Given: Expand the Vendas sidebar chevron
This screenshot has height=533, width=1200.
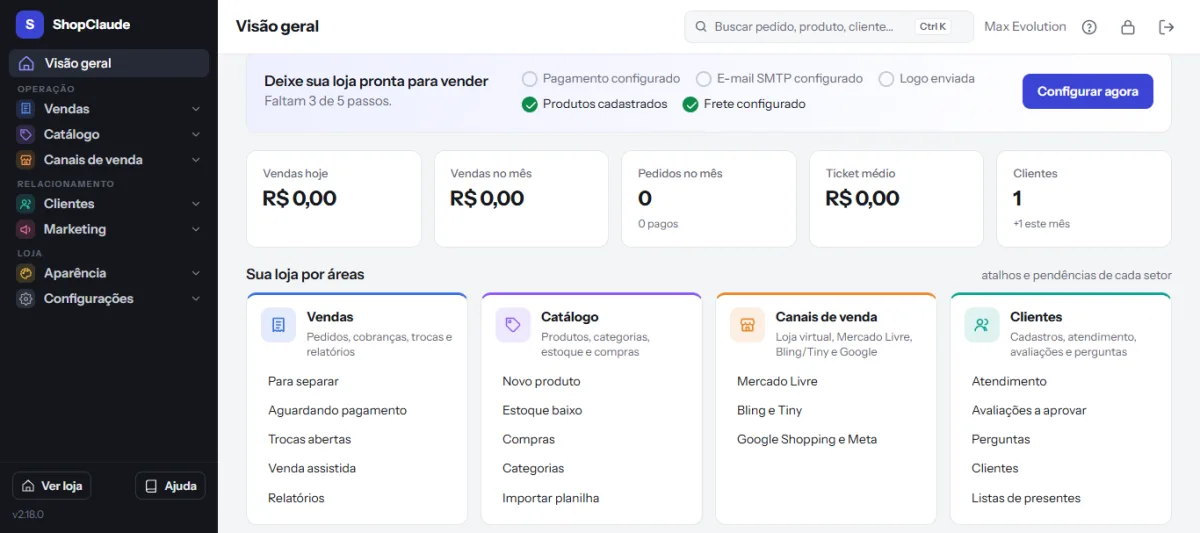Looking at the screenshot, I should pos(196,109).
